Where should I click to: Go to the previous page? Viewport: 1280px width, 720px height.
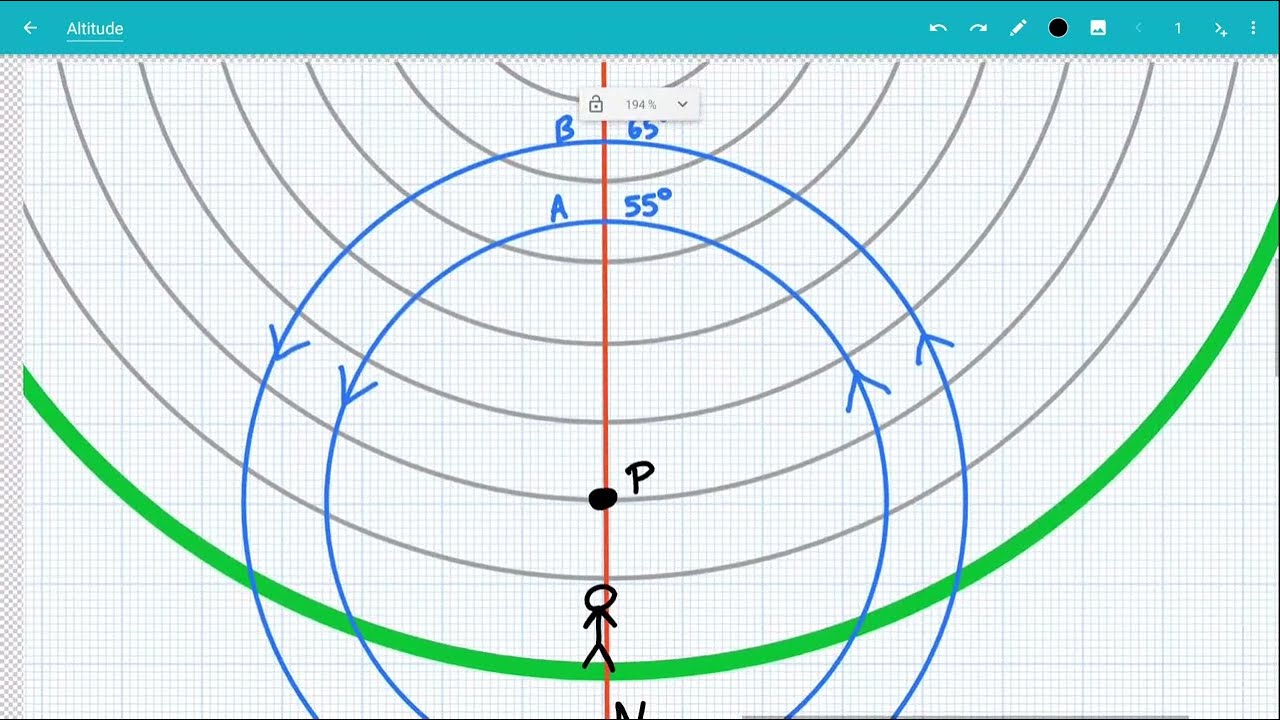[x=1138, y=28]
